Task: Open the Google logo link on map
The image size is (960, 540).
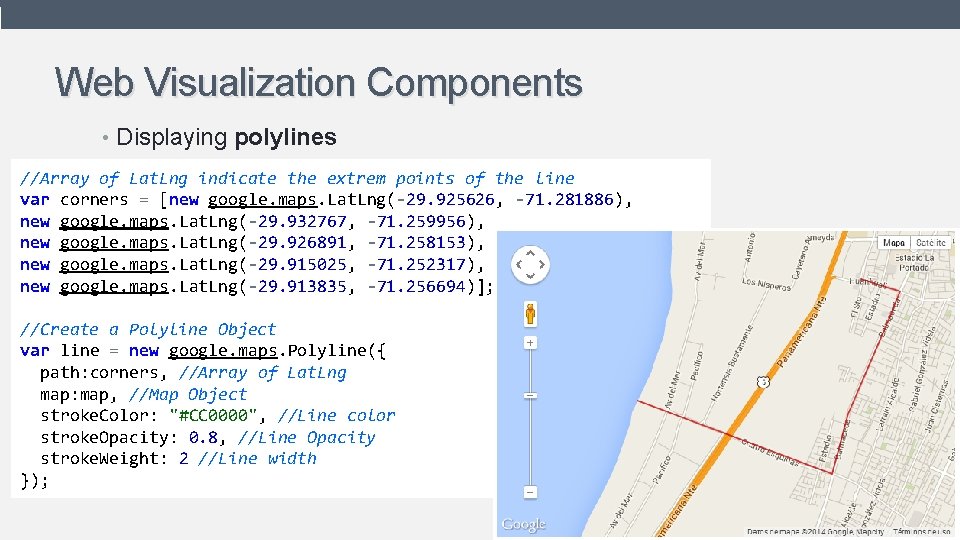Action: tap(523, 524)
